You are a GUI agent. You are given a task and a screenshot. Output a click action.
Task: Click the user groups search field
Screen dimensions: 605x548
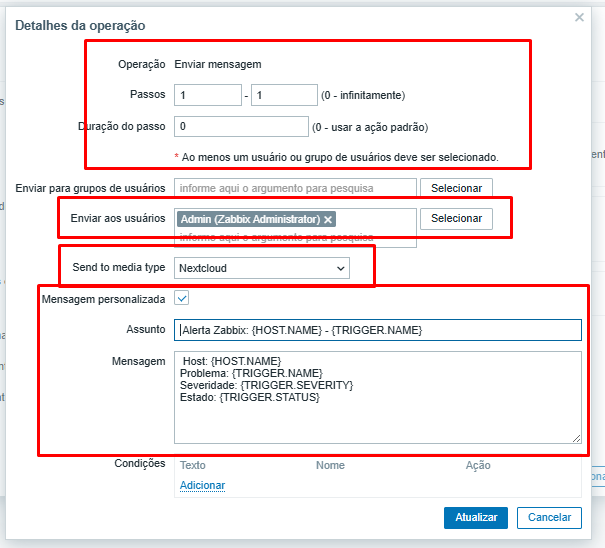coord(295,187)
